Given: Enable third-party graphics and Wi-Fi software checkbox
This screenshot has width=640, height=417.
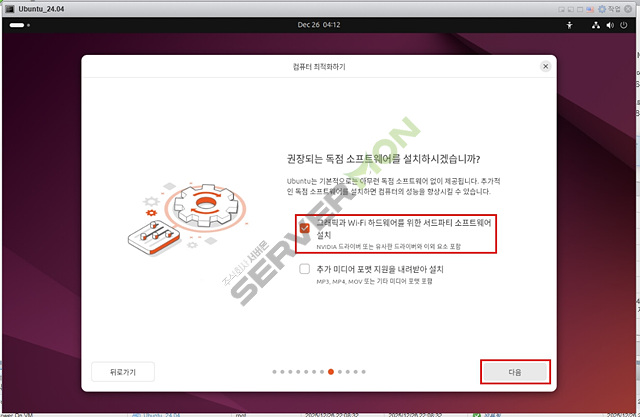Looking at the screenshot, I should [x=304, y=228].
